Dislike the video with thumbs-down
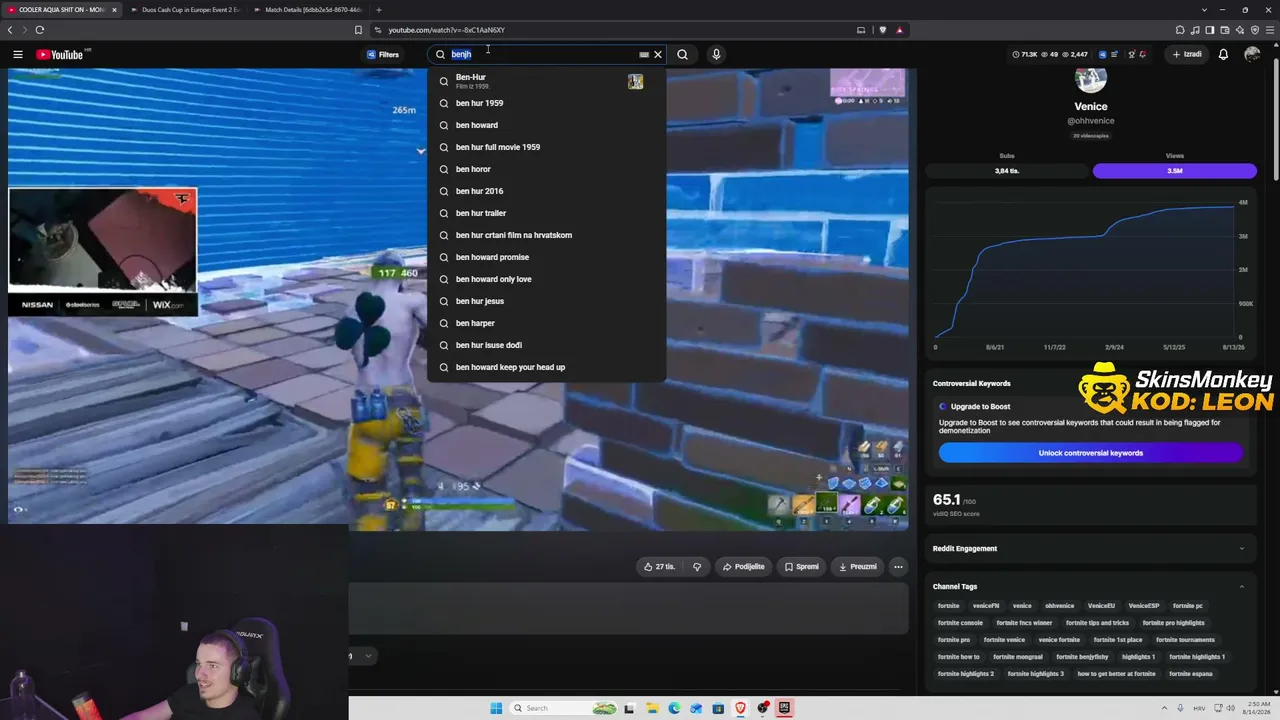Screen dimensions: 1280x720 pos(697,566)
